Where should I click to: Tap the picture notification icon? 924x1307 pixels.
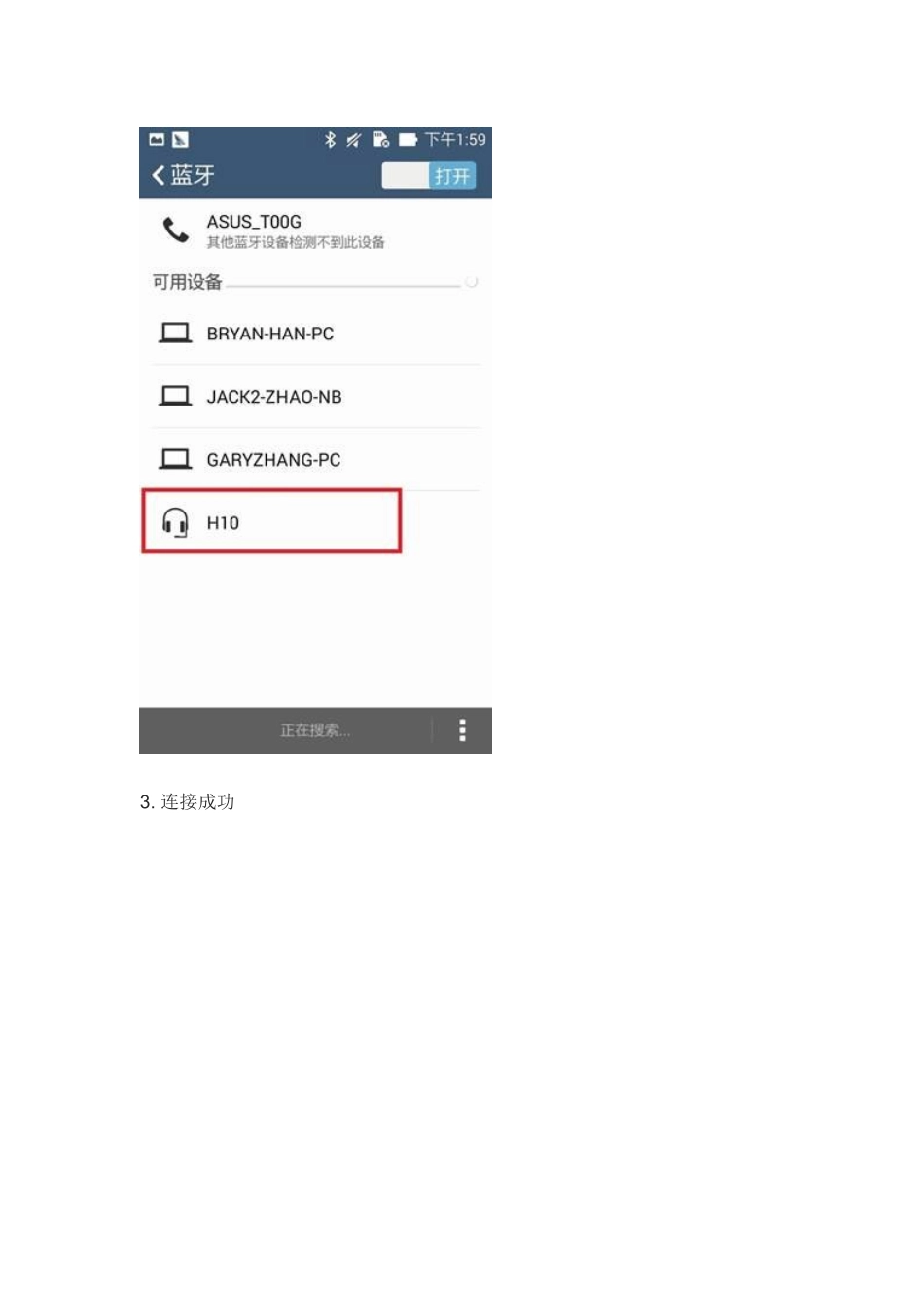pos(157,140)
